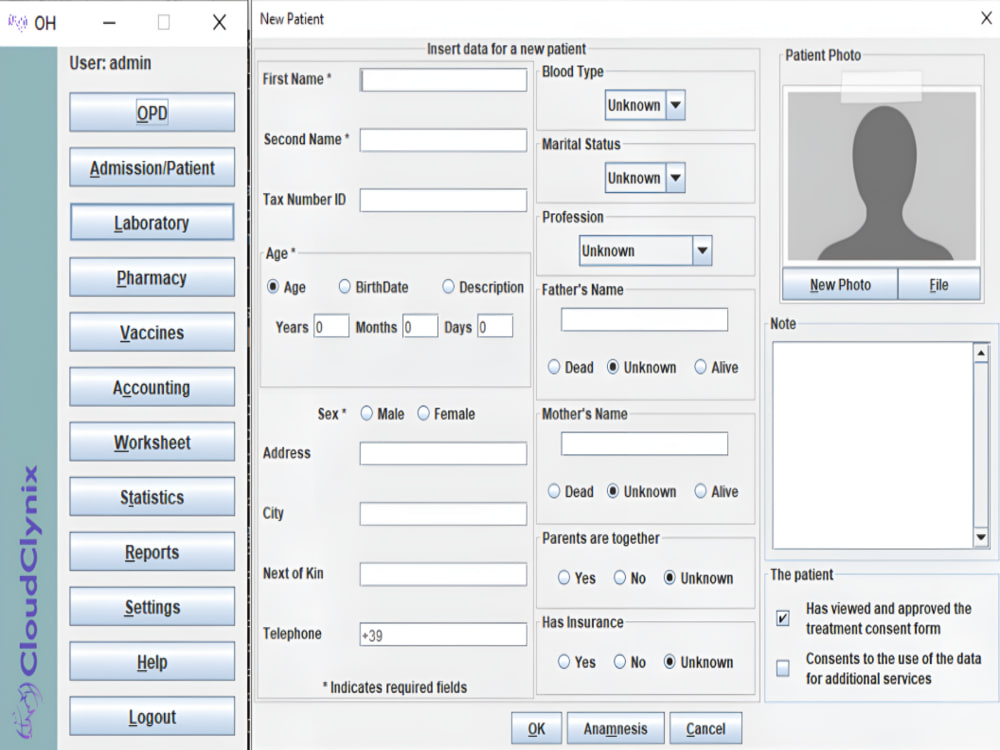Cancel the New Patient form

click(705, 728)
